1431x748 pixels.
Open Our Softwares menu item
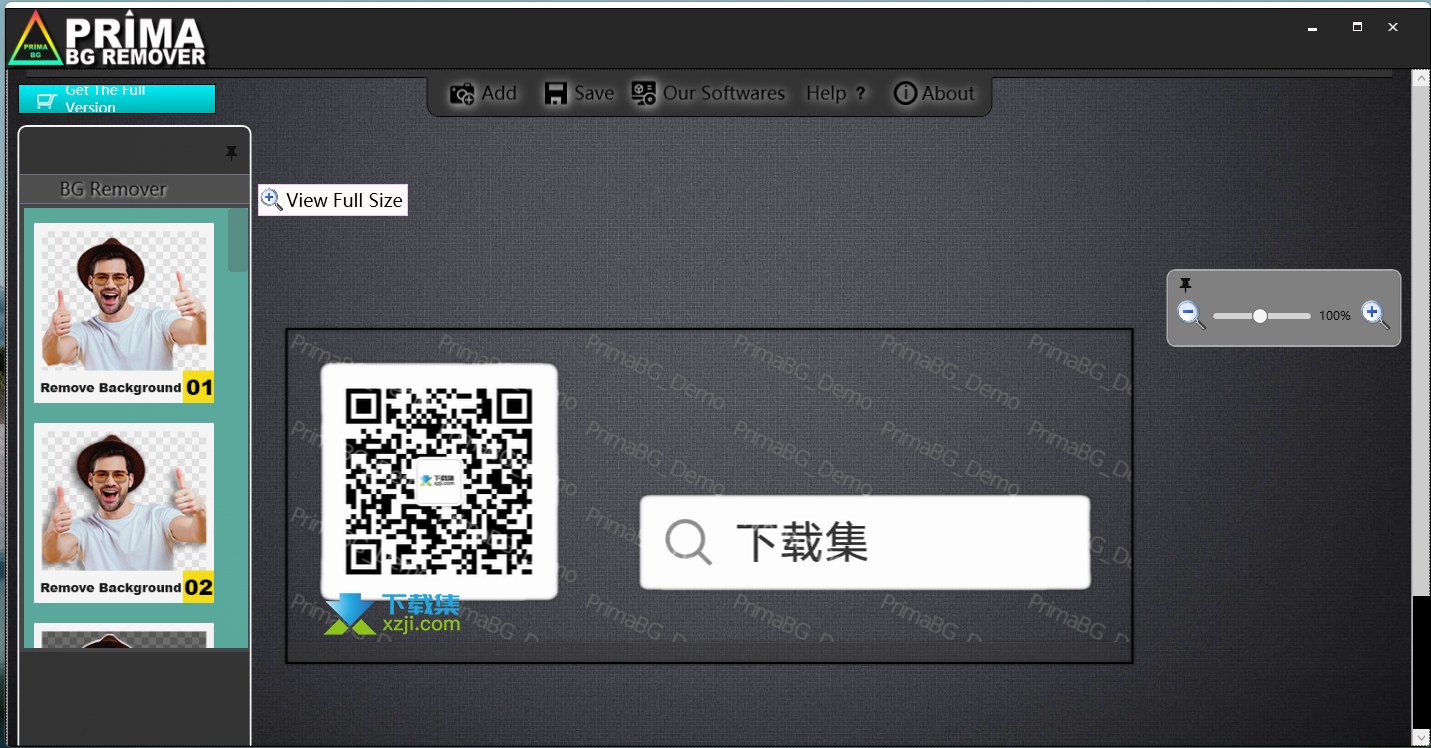(708, 93)
